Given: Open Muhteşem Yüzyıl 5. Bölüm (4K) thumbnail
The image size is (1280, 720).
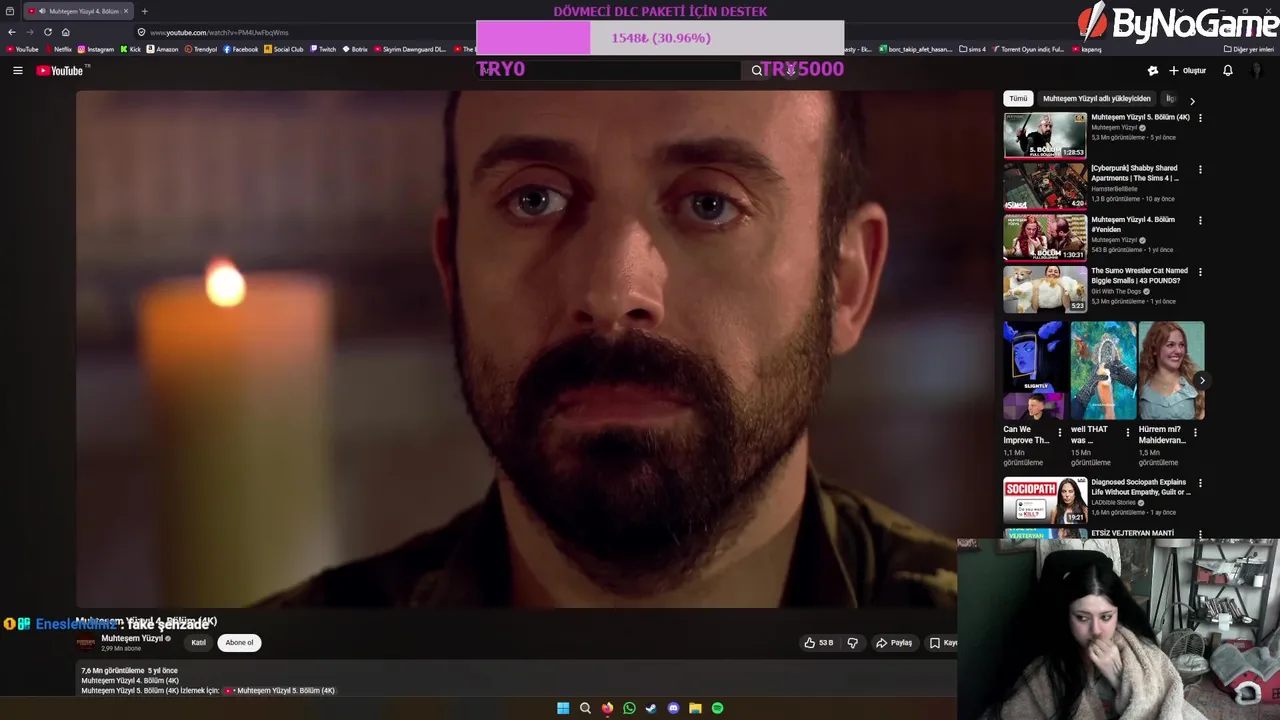Looking at the screenshot, I should point(1045,135).
